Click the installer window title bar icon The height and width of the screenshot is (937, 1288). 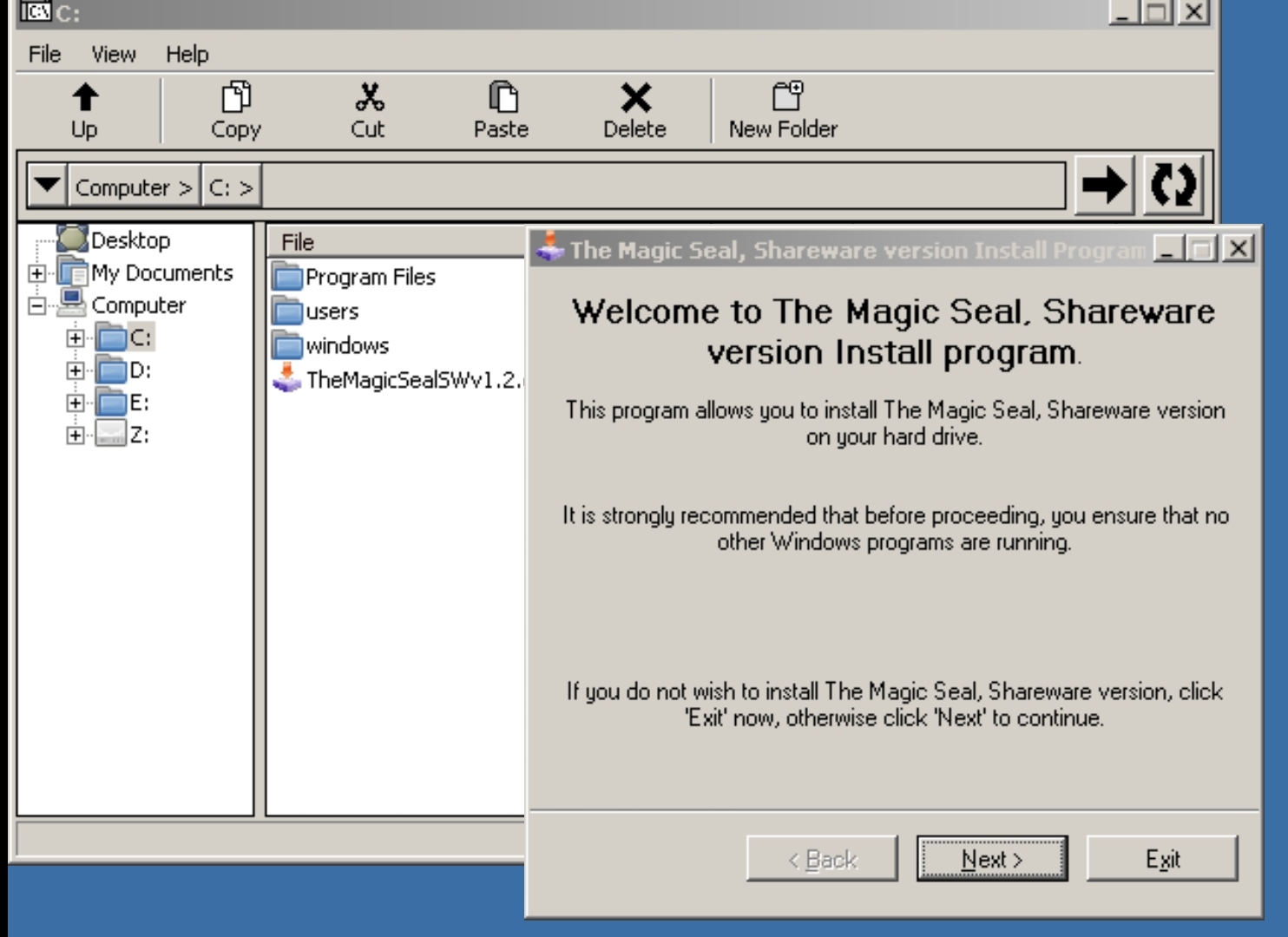tap(550, 248)
